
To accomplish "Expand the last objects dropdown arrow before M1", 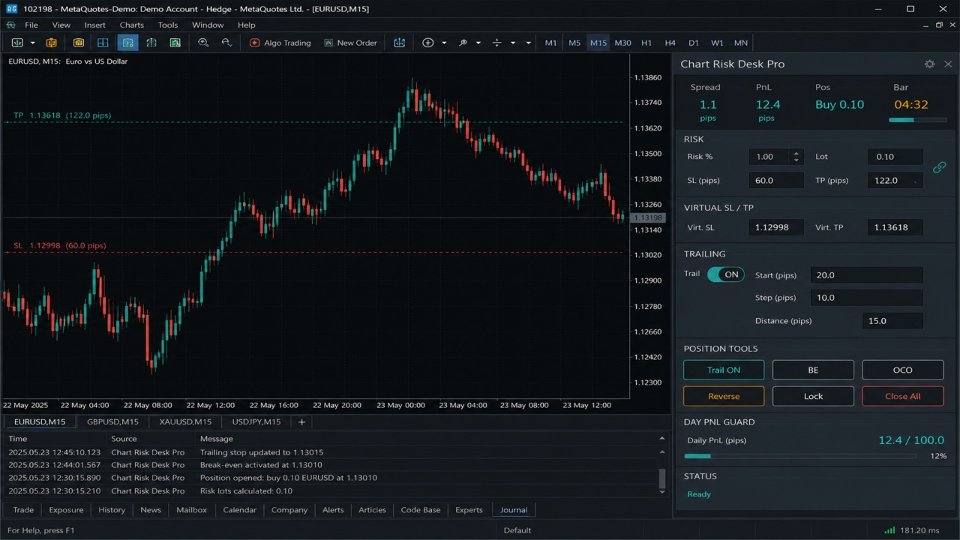I will point(528,43).
